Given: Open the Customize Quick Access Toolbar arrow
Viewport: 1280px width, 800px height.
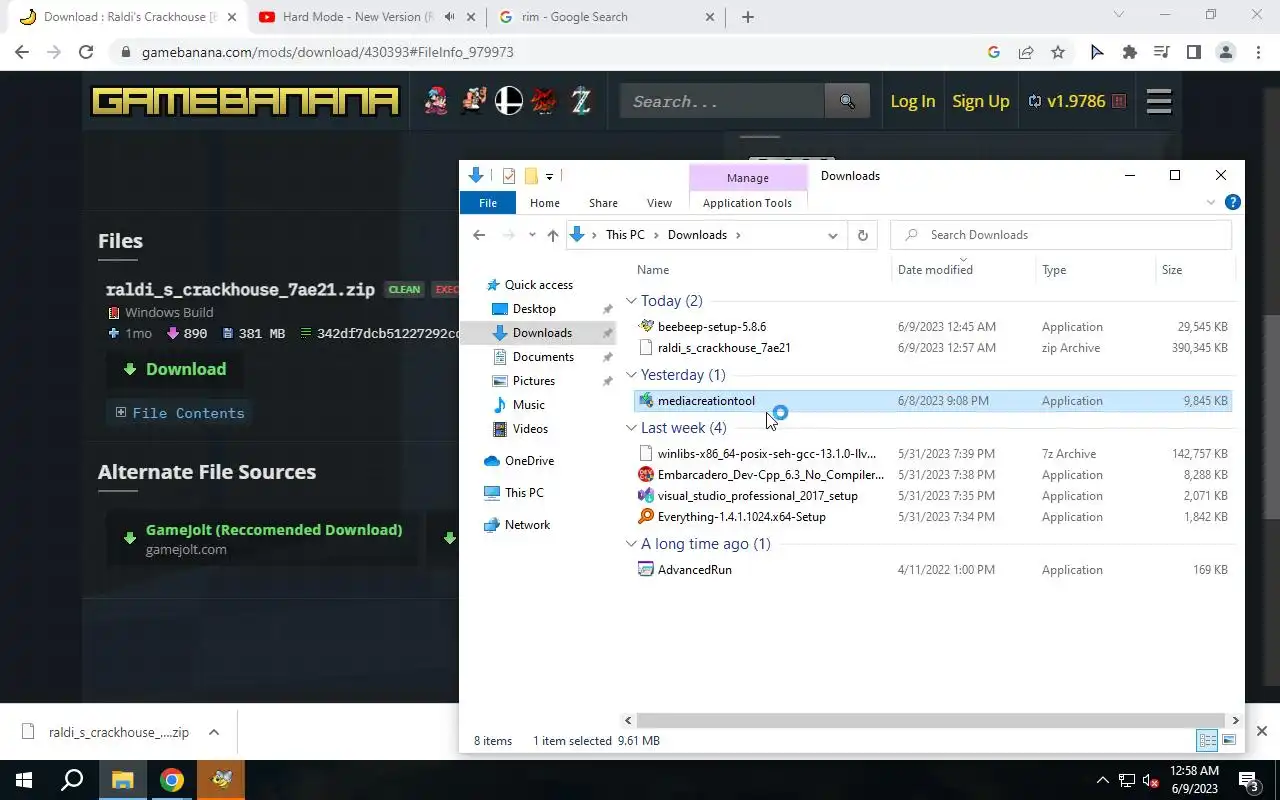Looking at the screenshot, I should tap(549, 177).
